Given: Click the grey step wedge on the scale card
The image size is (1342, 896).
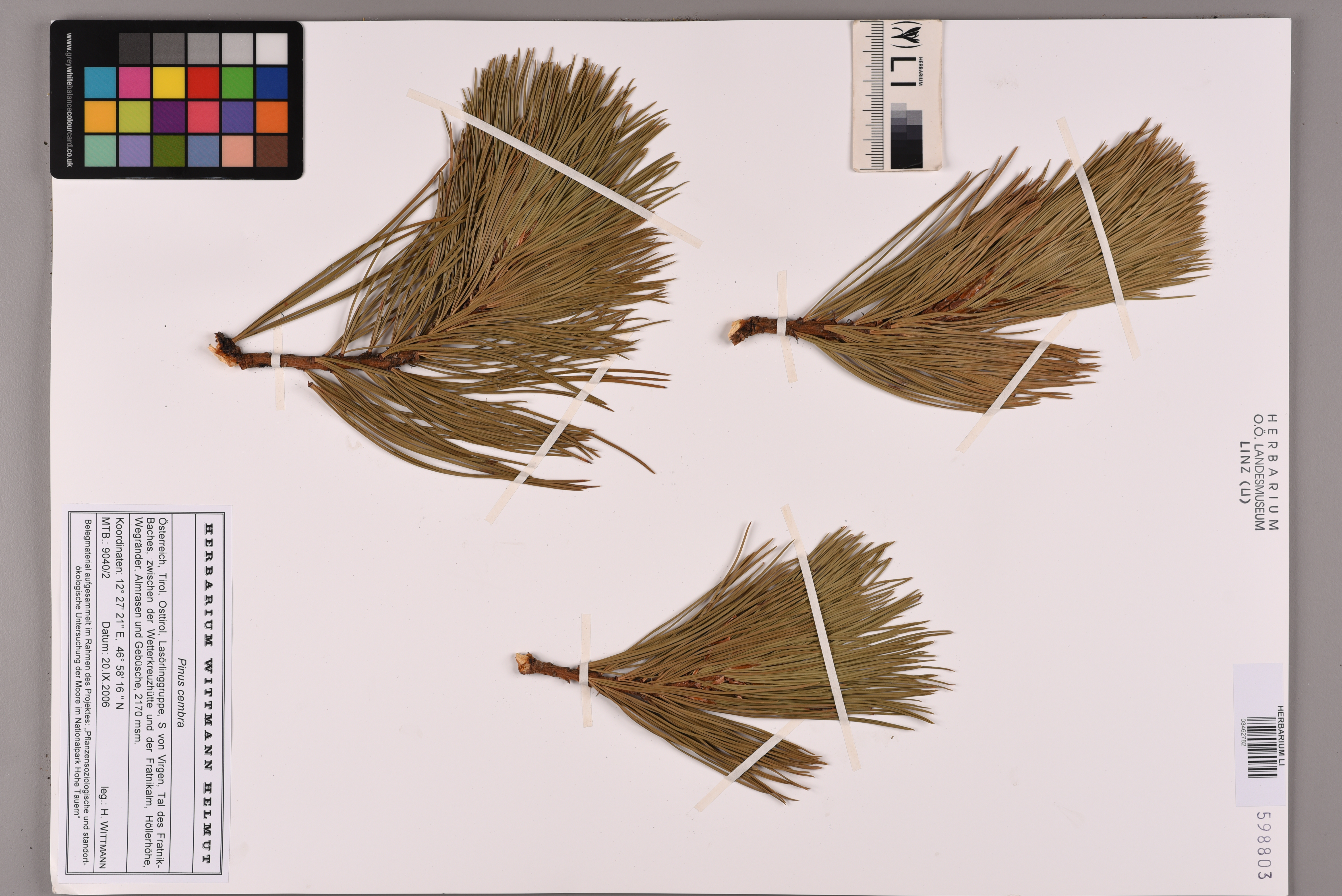Looking at the screenshot, I should pos(906,136).
